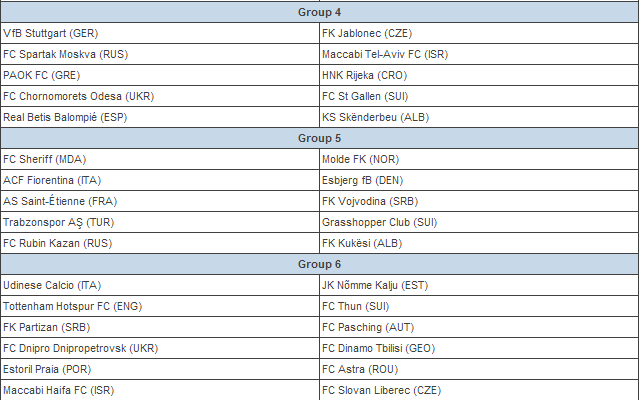Select the PAOK FC (GRE) cell
Viewport: 640px width, 400px height.
point(43,75)
